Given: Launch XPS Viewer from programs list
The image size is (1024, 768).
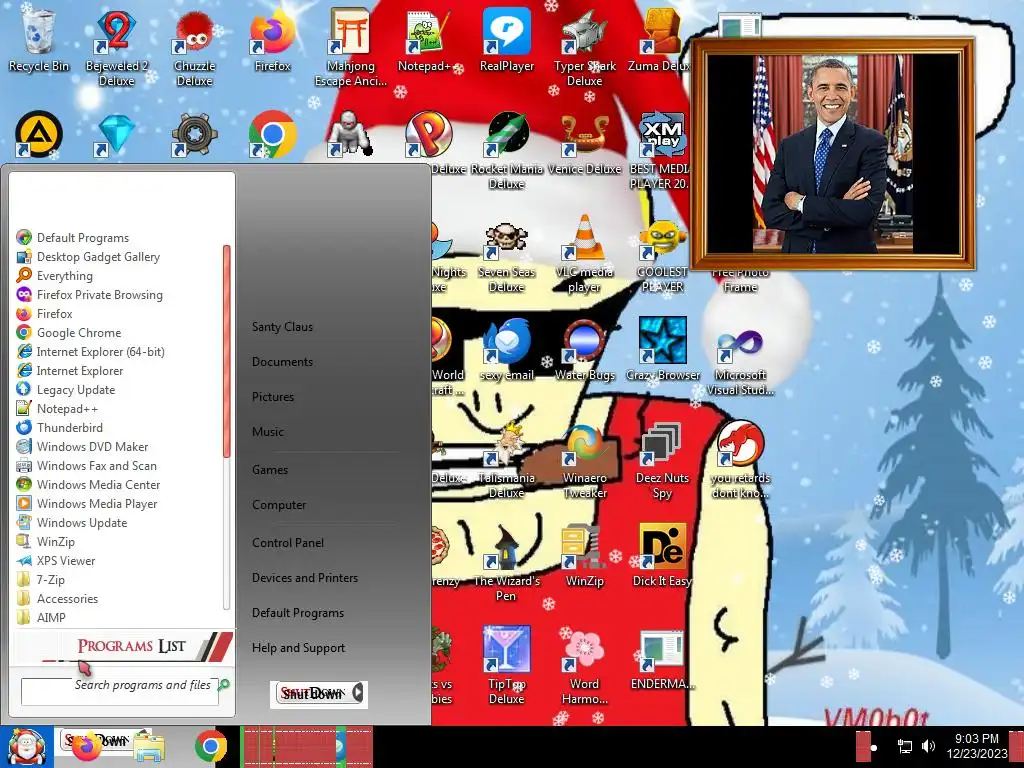Looking at the screenshot, I should point(65,560).
